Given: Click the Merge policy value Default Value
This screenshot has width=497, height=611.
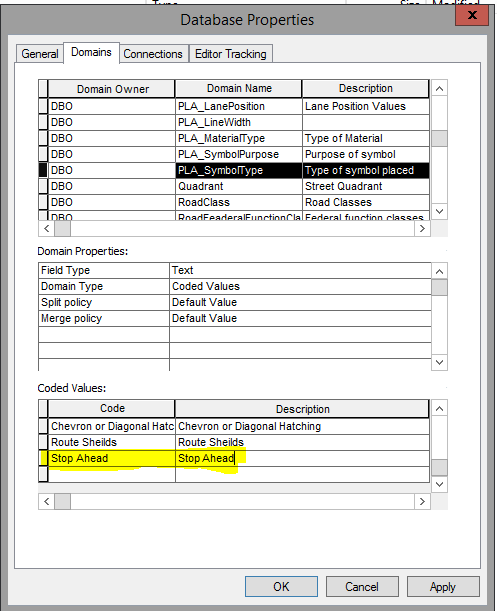Looking at the screenshot, I should (300, 318).
